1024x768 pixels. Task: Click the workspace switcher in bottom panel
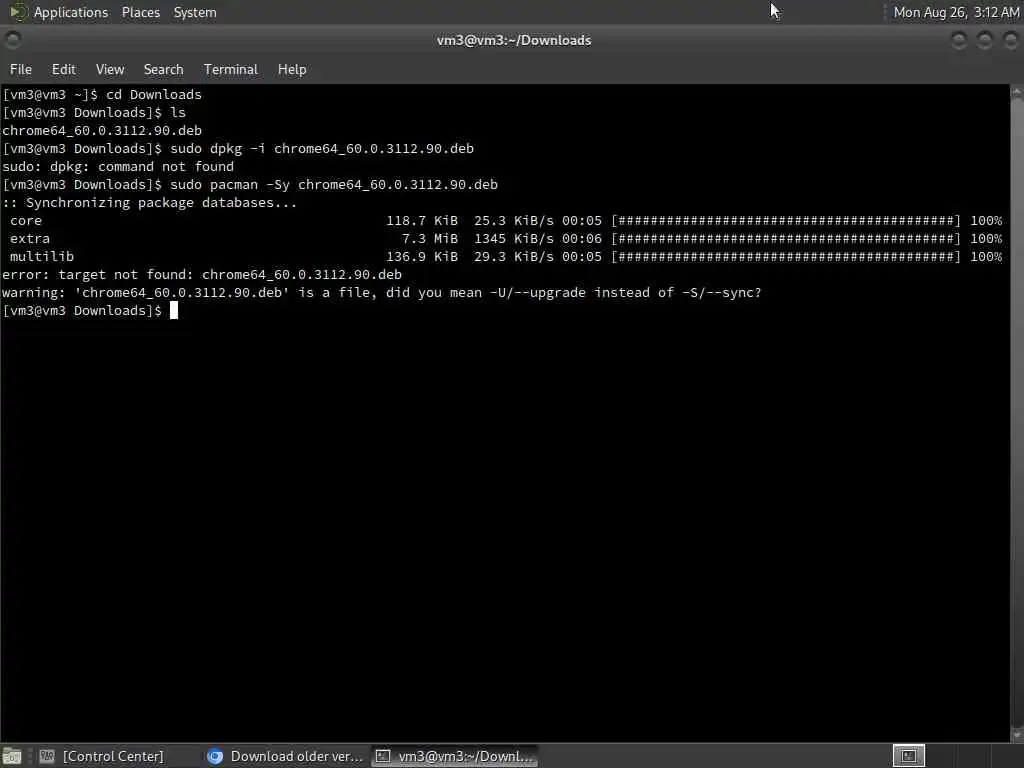pyautogui.click(x=908, y=756)
